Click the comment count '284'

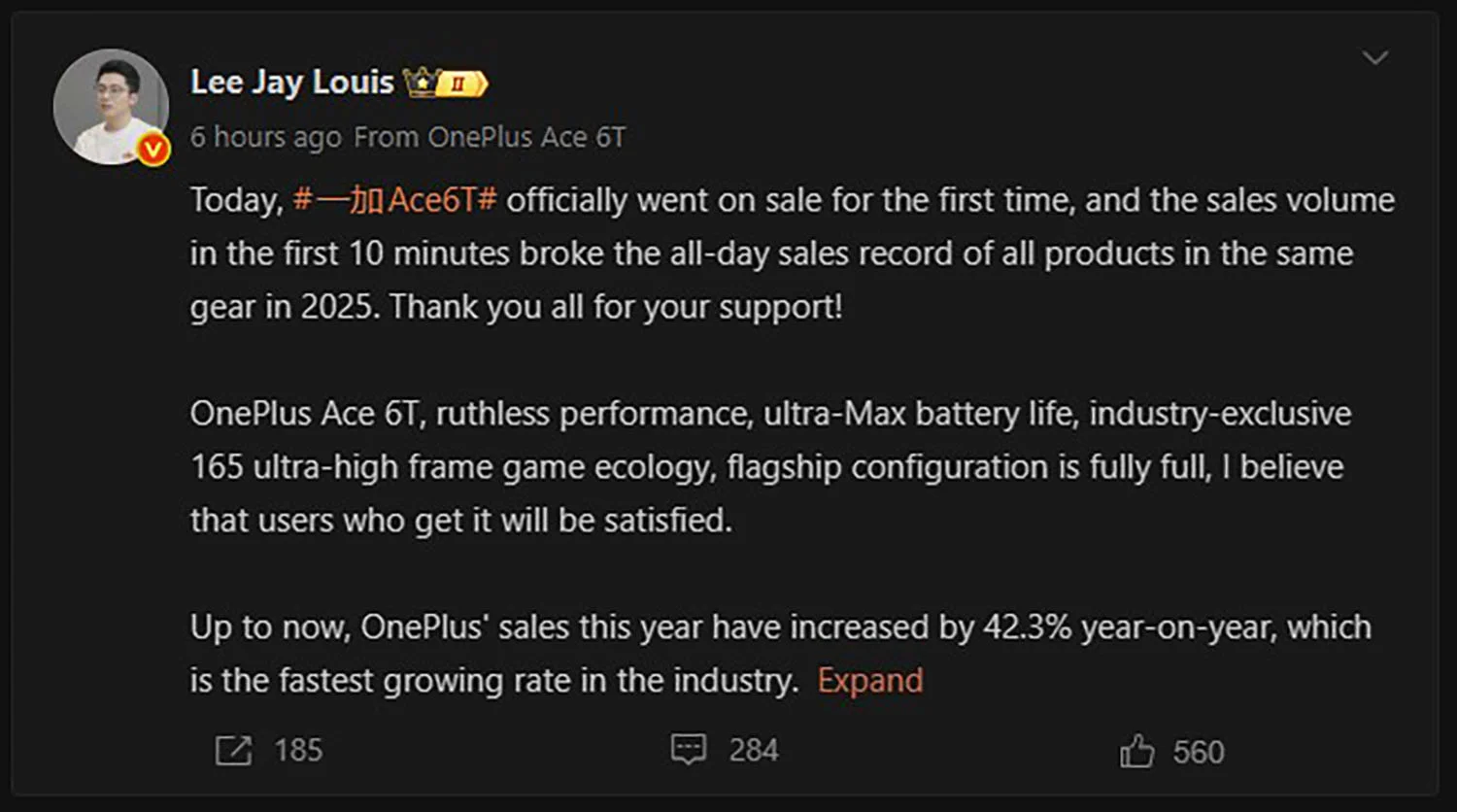[x=753, y=749]
